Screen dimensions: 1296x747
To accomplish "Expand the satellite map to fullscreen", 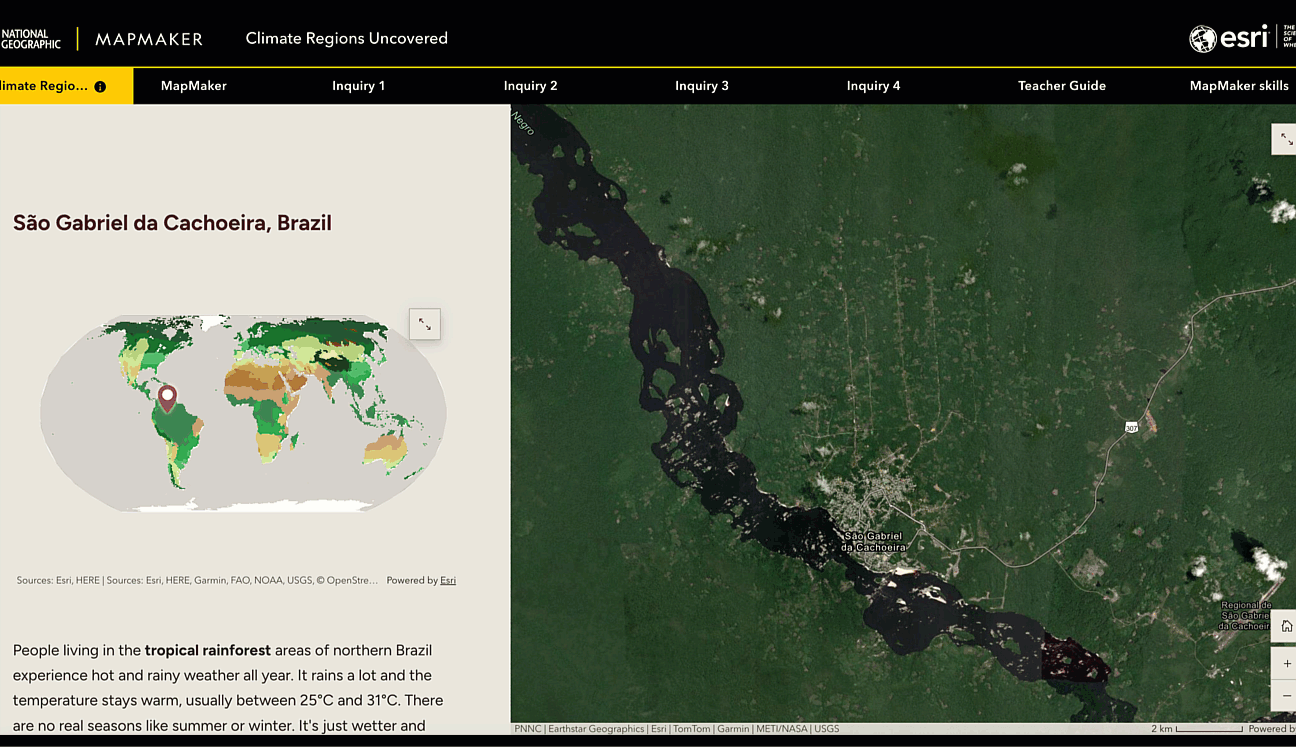I will click(x=1285, y=139).
